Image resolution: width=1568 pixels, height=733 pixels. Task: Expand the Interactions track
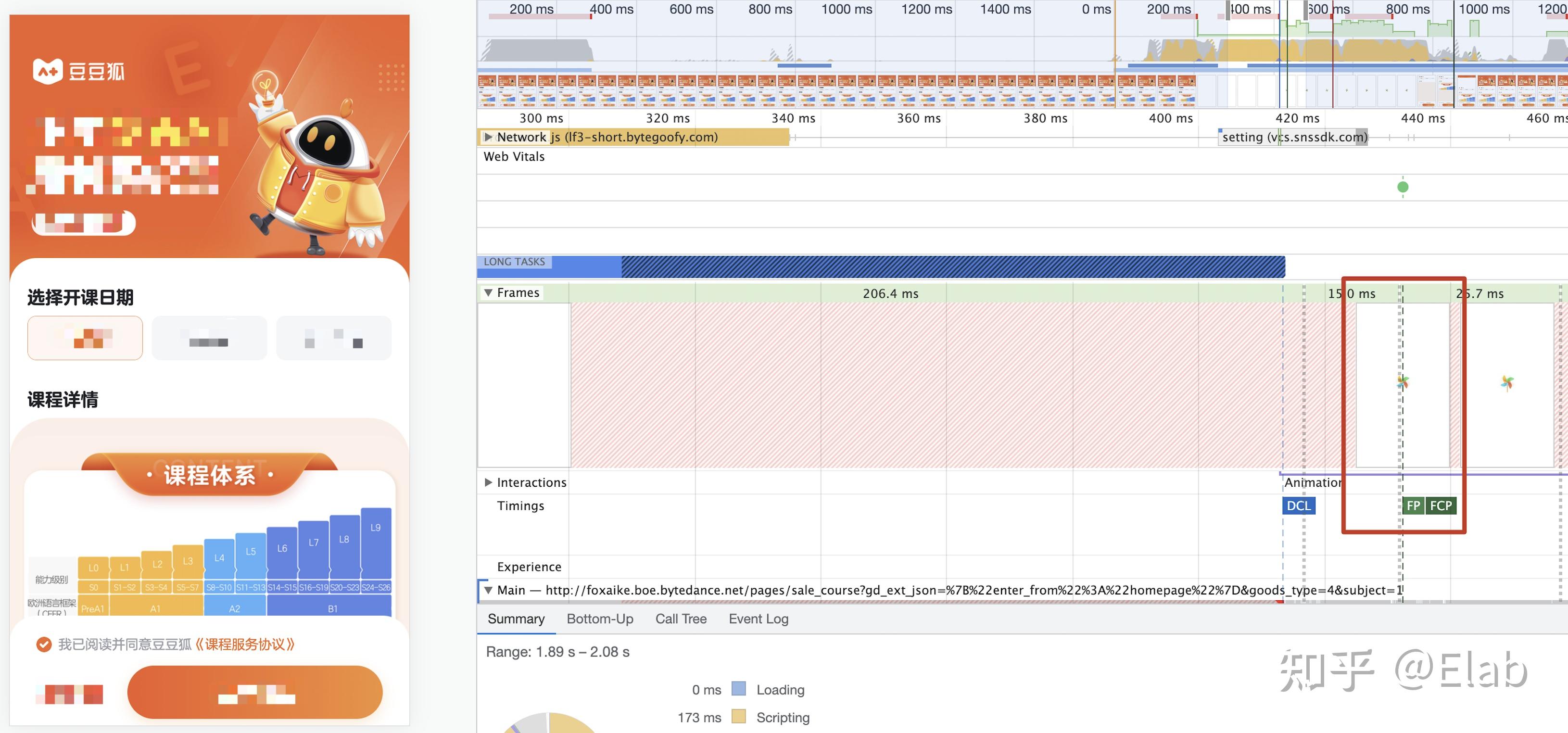(x=488, y=482)
